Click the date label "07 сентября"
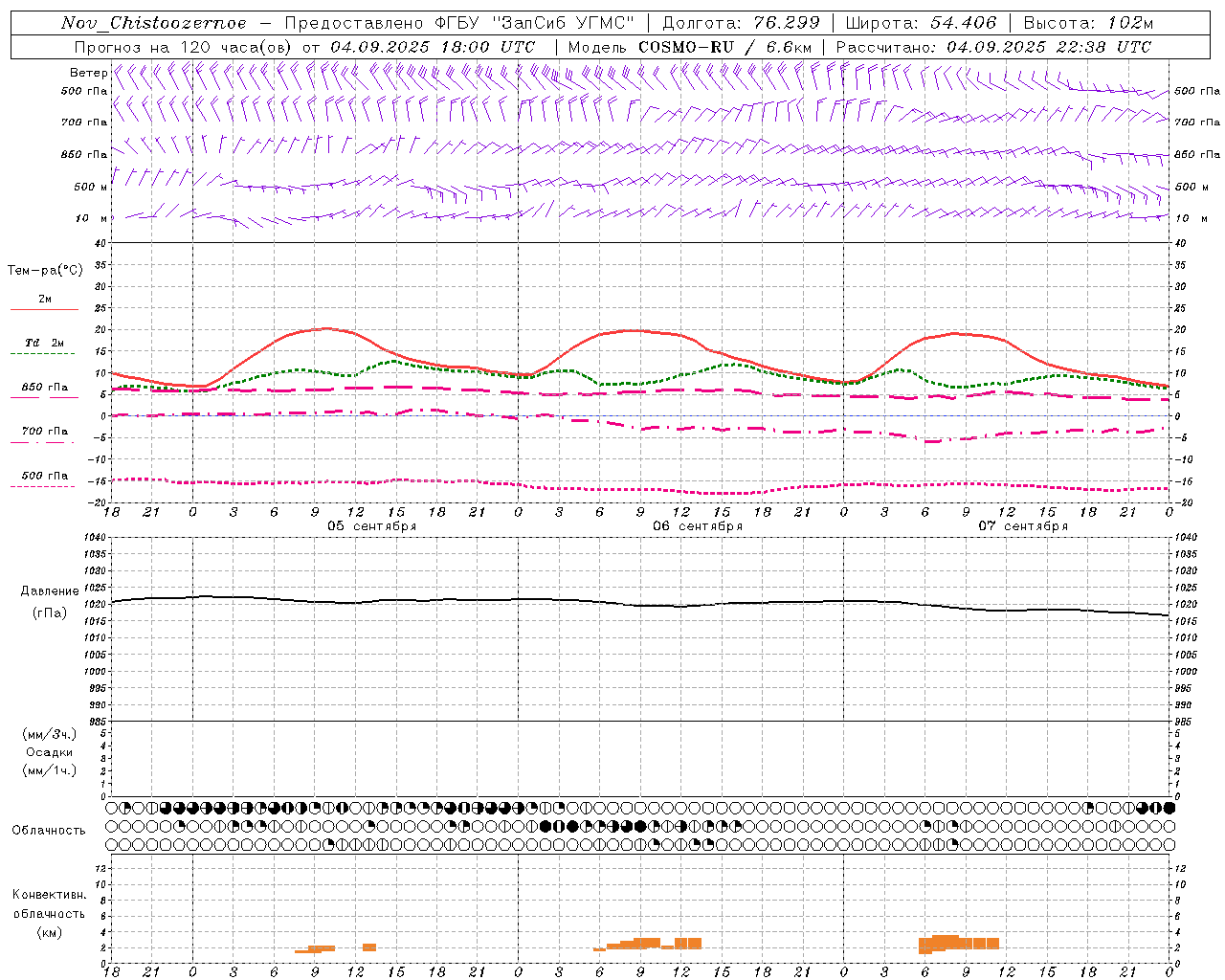 click(1023, 526)
